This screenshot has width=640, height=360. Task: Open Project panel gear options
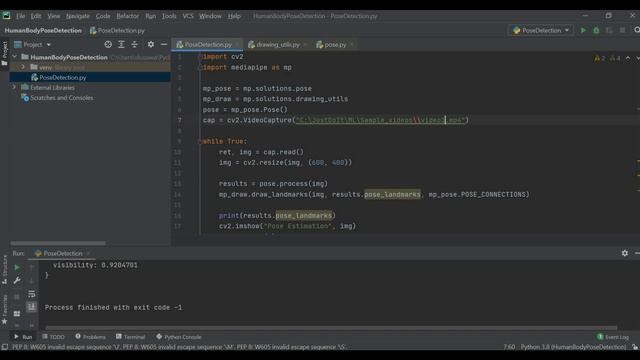[151, 44]
